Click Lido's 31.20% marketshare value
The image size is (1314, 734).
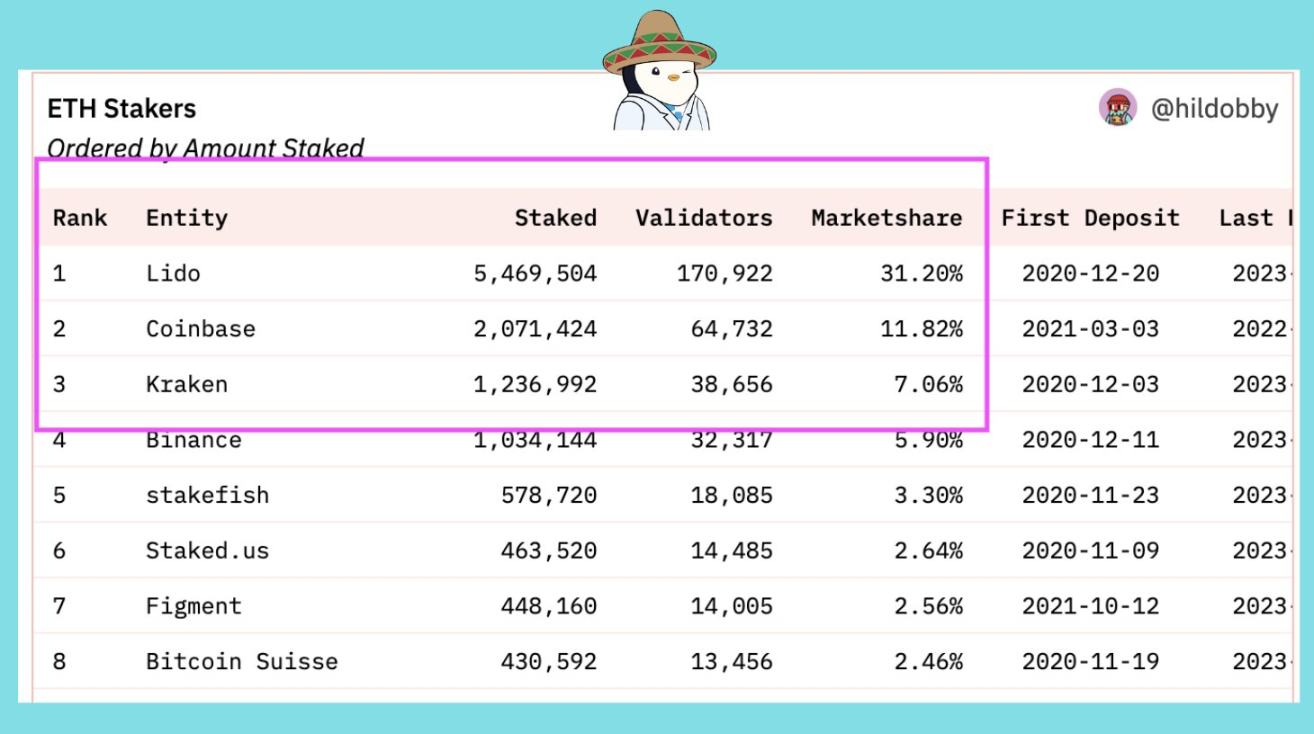tap(921, 273)
